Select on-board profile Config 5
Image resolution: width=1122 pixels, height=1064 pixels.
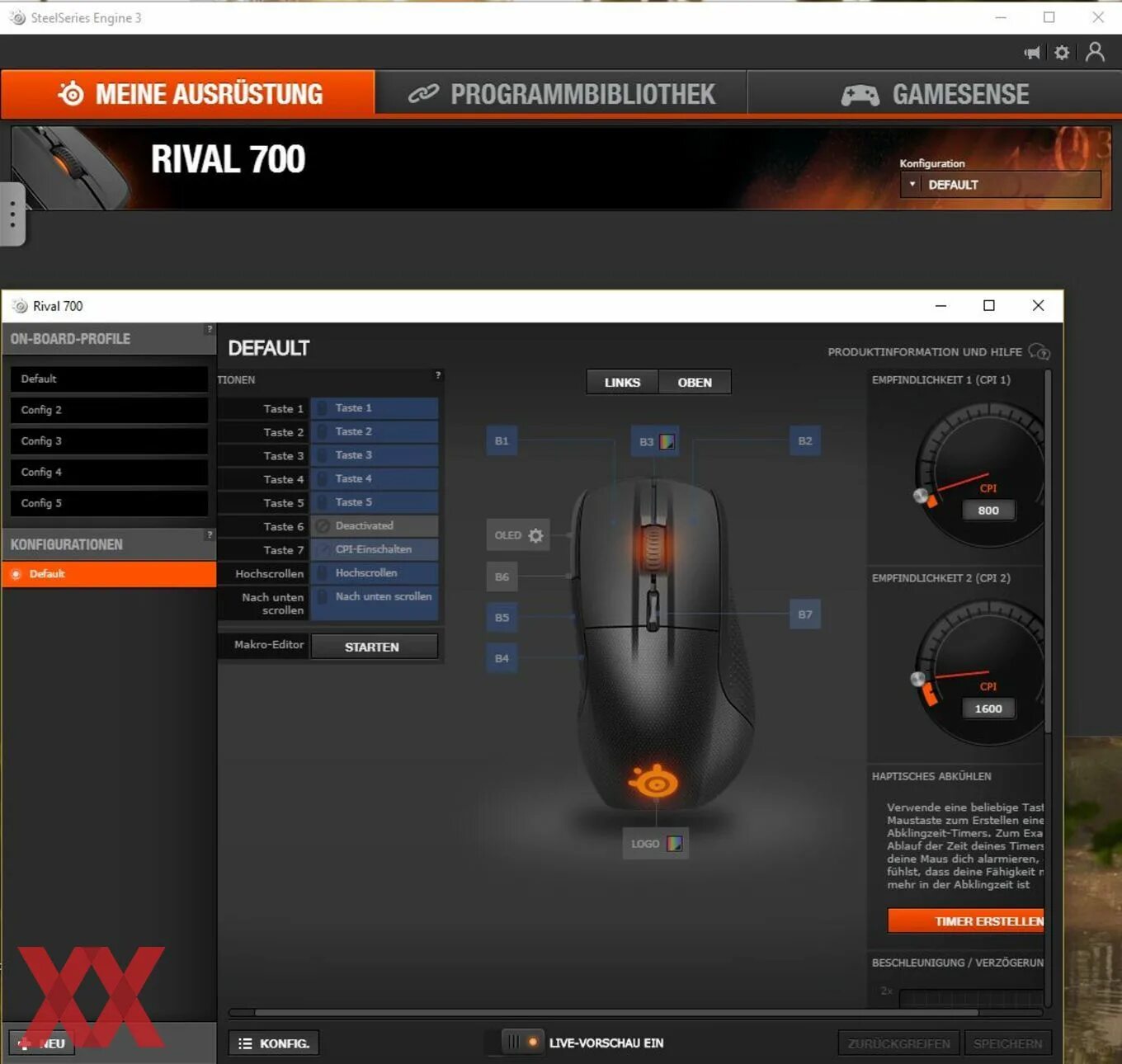point(109,503)
